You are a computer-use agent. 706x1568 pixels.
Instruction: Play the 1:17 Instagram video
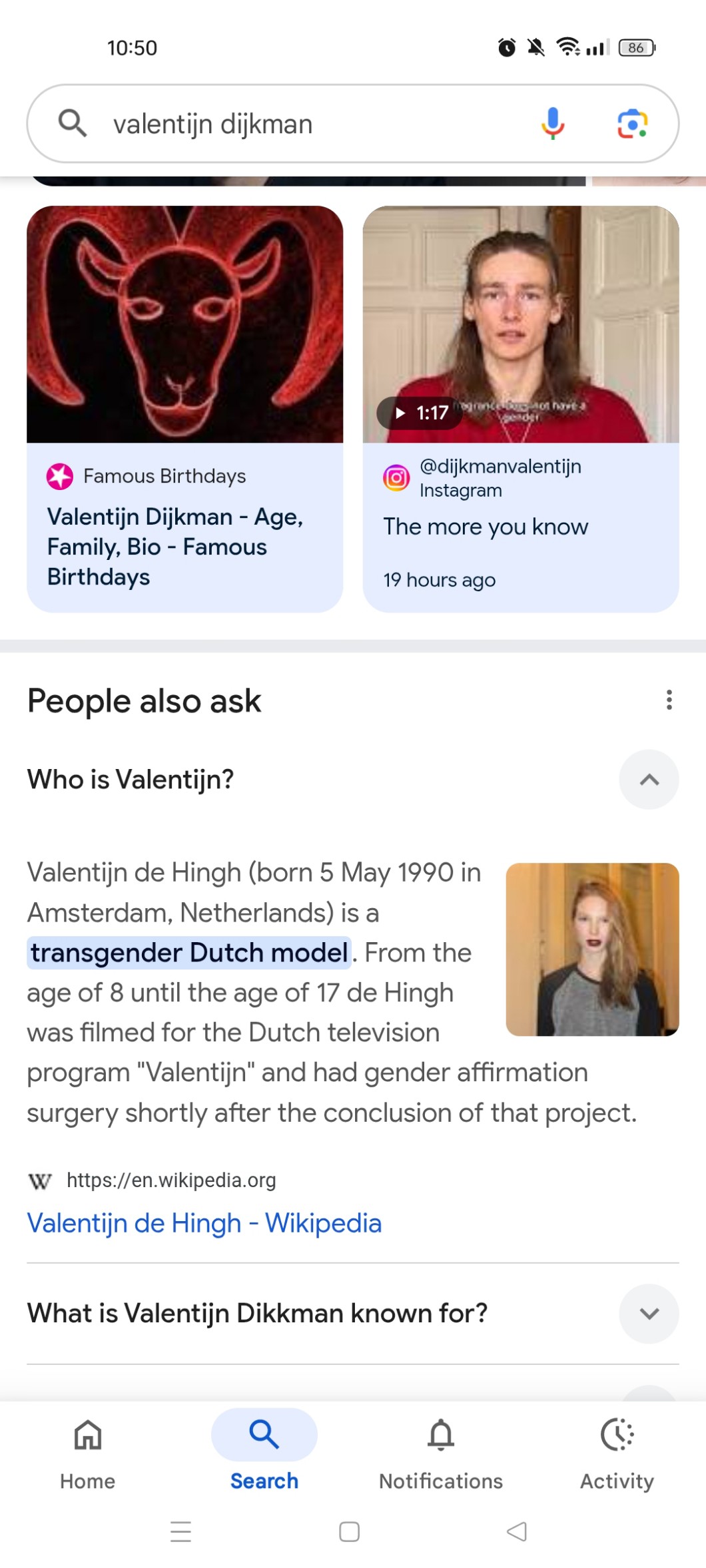[520, 325]
